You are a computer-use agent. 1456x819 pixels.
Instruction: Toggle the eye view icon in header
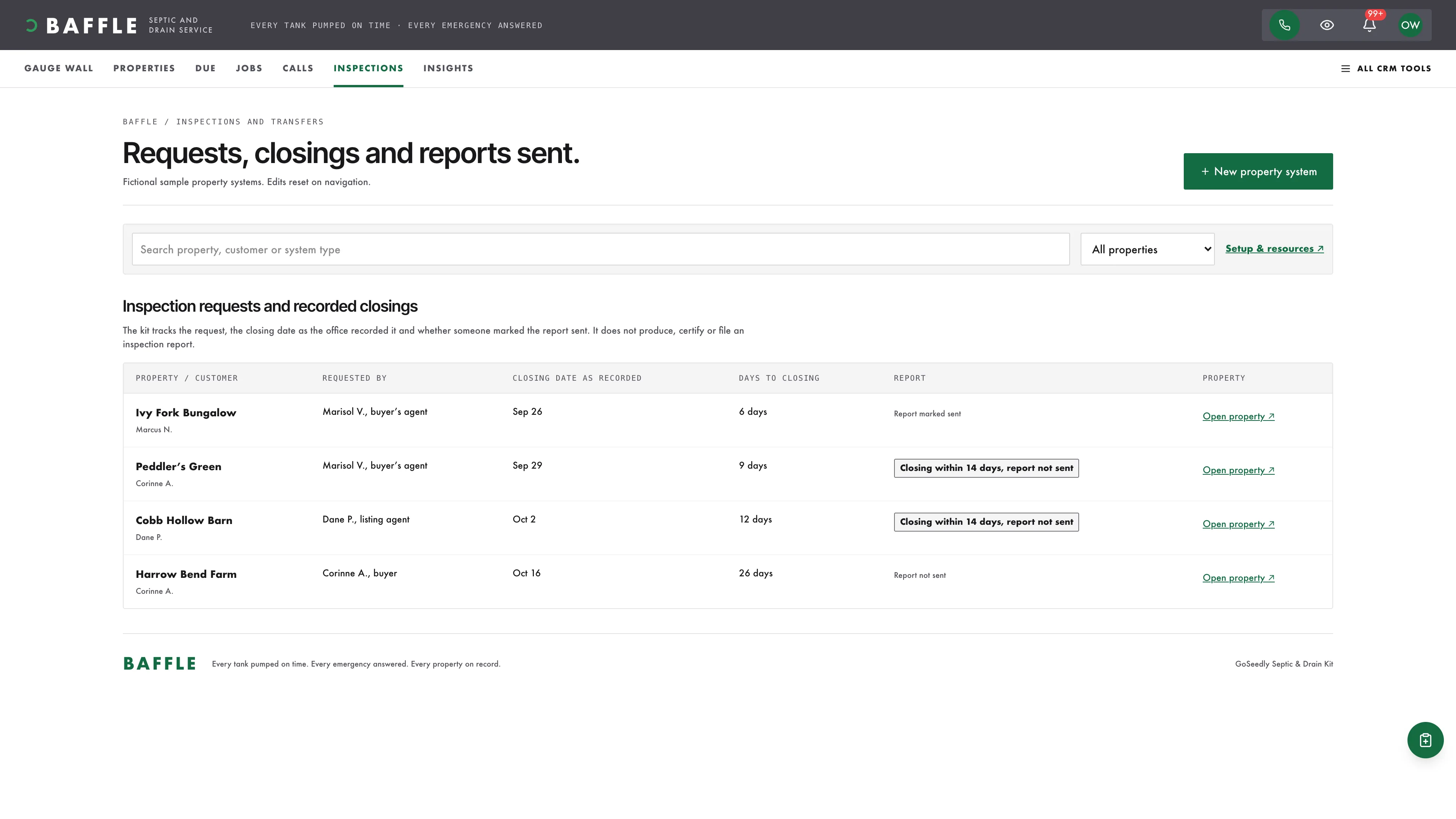[x=1327, y=25]
